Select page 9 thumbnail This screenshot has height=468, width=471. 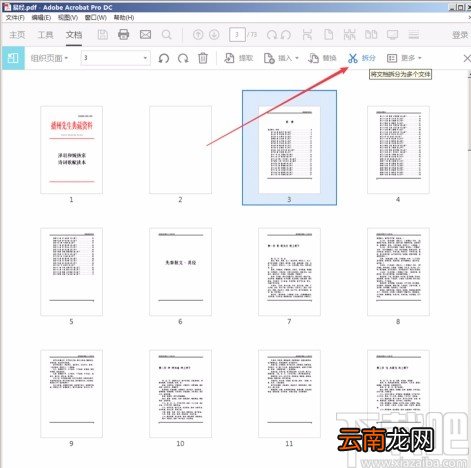click(x=71, y=394)
